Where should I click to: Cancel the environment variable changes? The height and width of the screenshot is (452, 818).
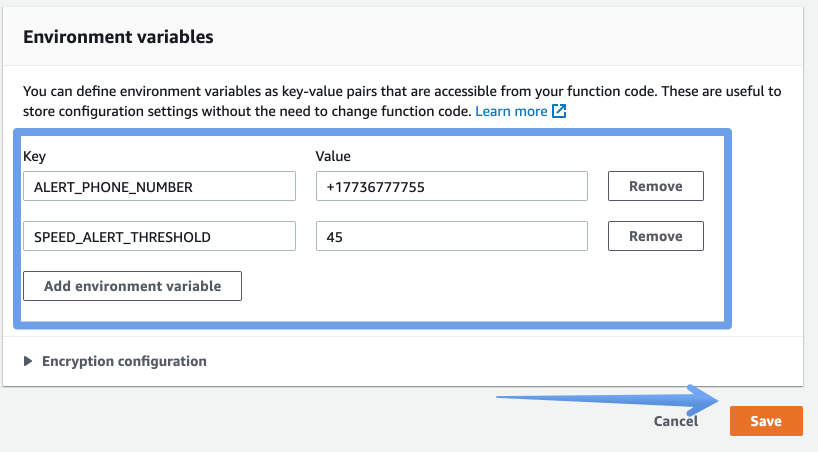point(676,421)
